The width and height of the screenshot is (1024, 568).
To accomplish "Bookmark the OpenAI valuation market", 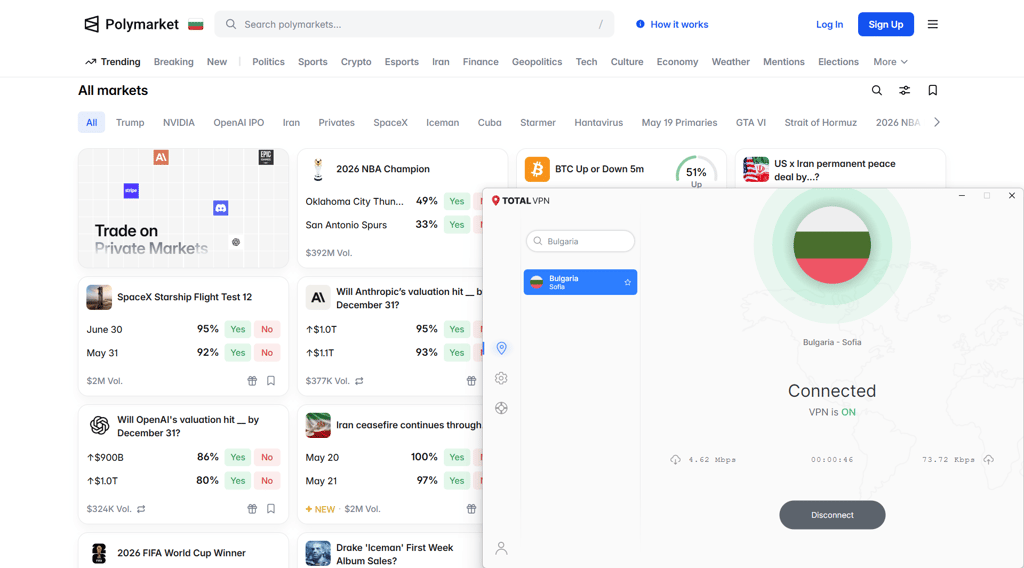I will coord(271,509).
